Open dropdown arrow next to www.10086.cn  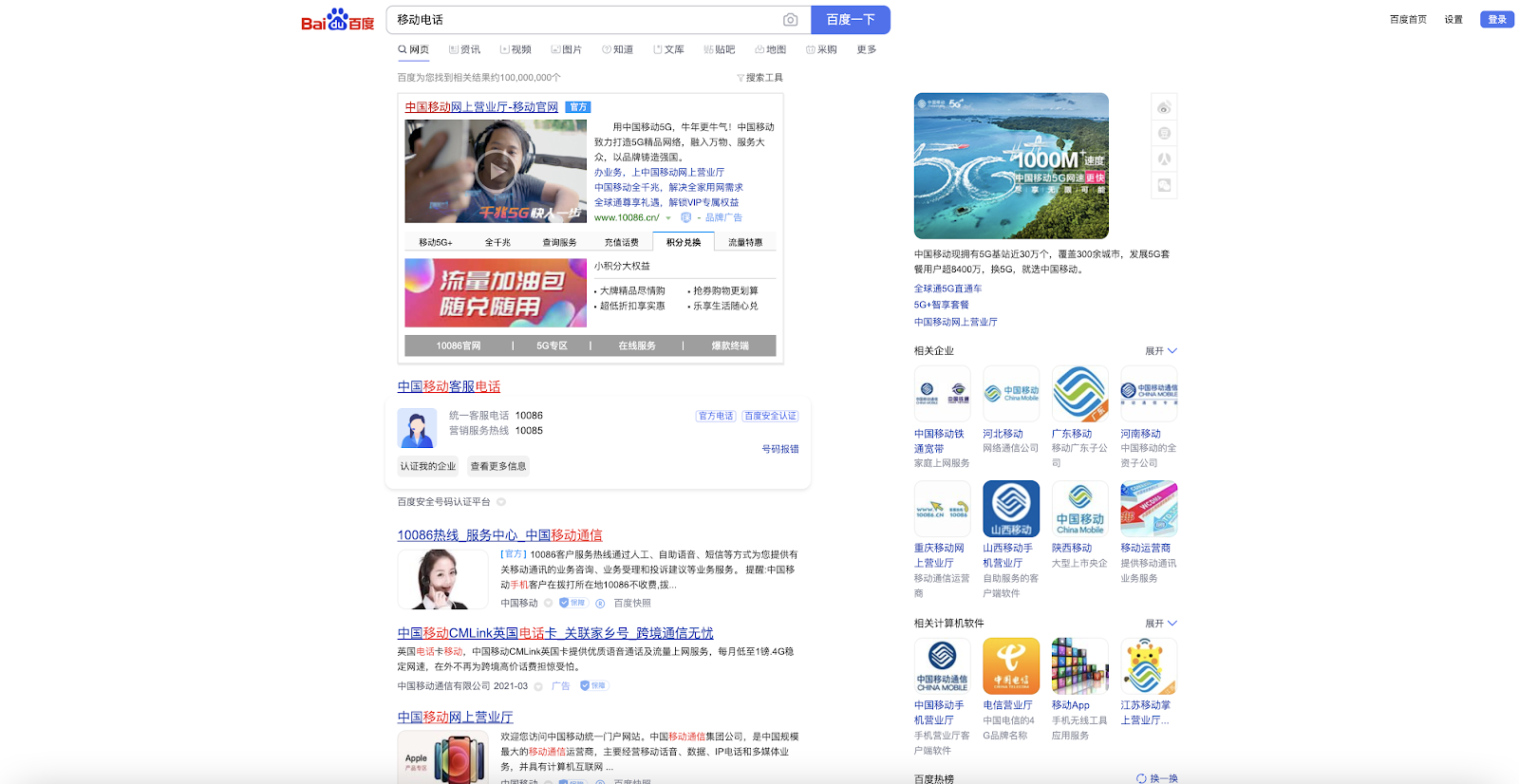click(668, 218)
